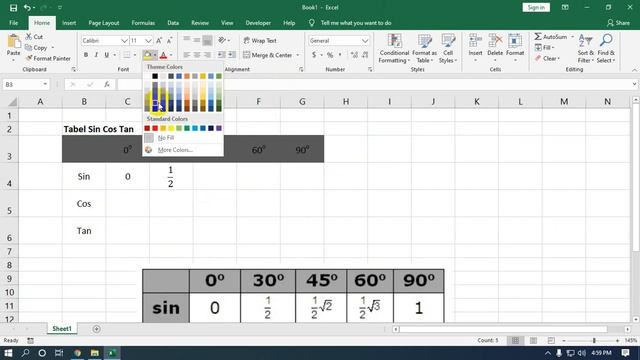Click the Insert Function fx button

point(107,84)
